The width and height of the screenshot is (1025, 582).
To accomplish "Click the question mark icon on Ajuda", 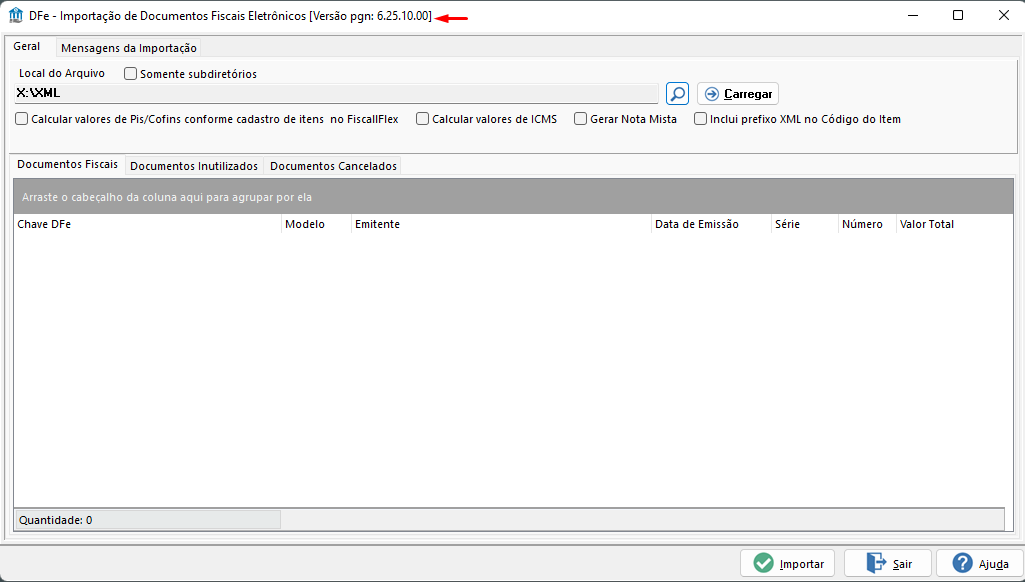I will 962,563.
